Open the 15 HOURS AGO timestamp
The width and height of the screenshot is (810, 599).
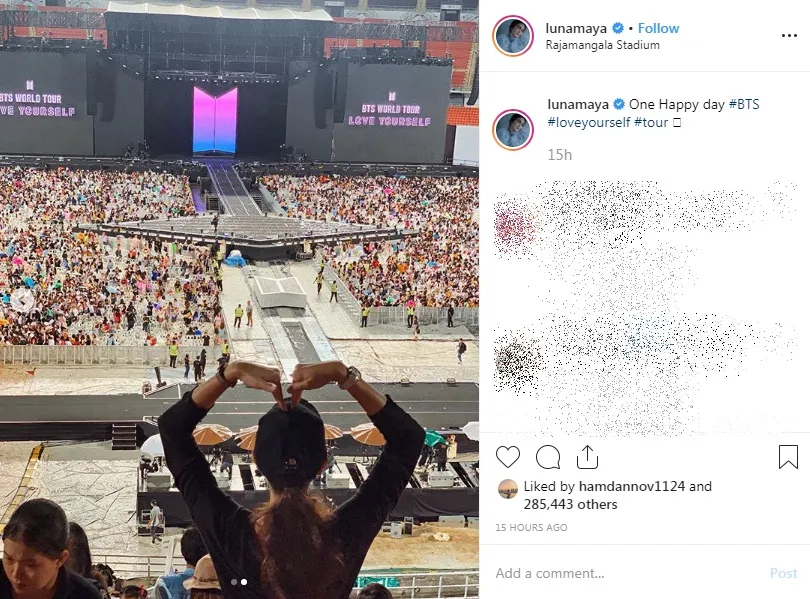click(531, 527)
